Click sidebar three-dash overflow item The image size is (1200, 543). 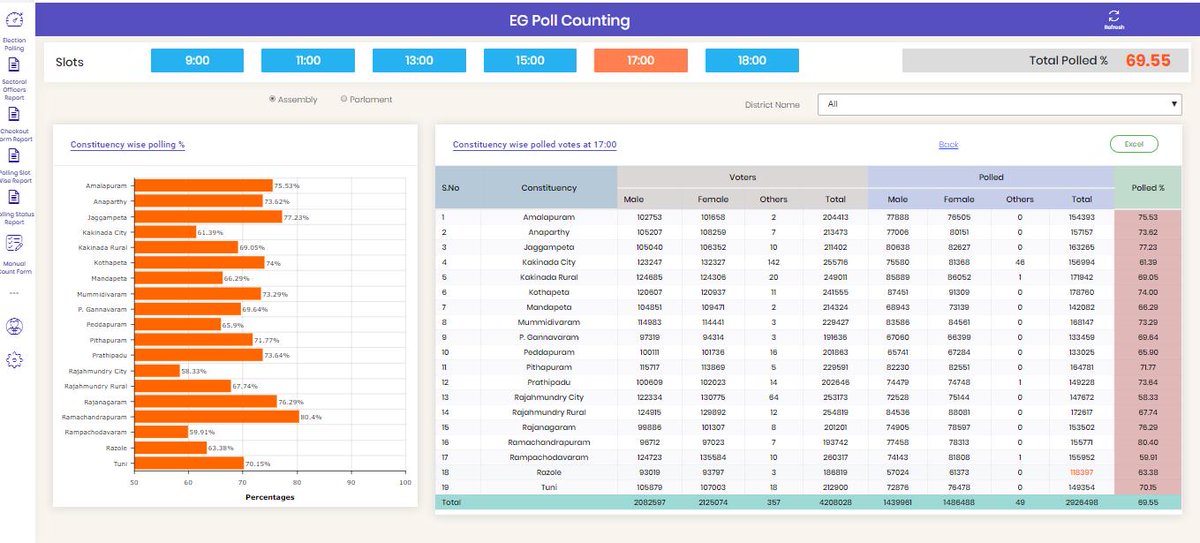pos(14,293)
